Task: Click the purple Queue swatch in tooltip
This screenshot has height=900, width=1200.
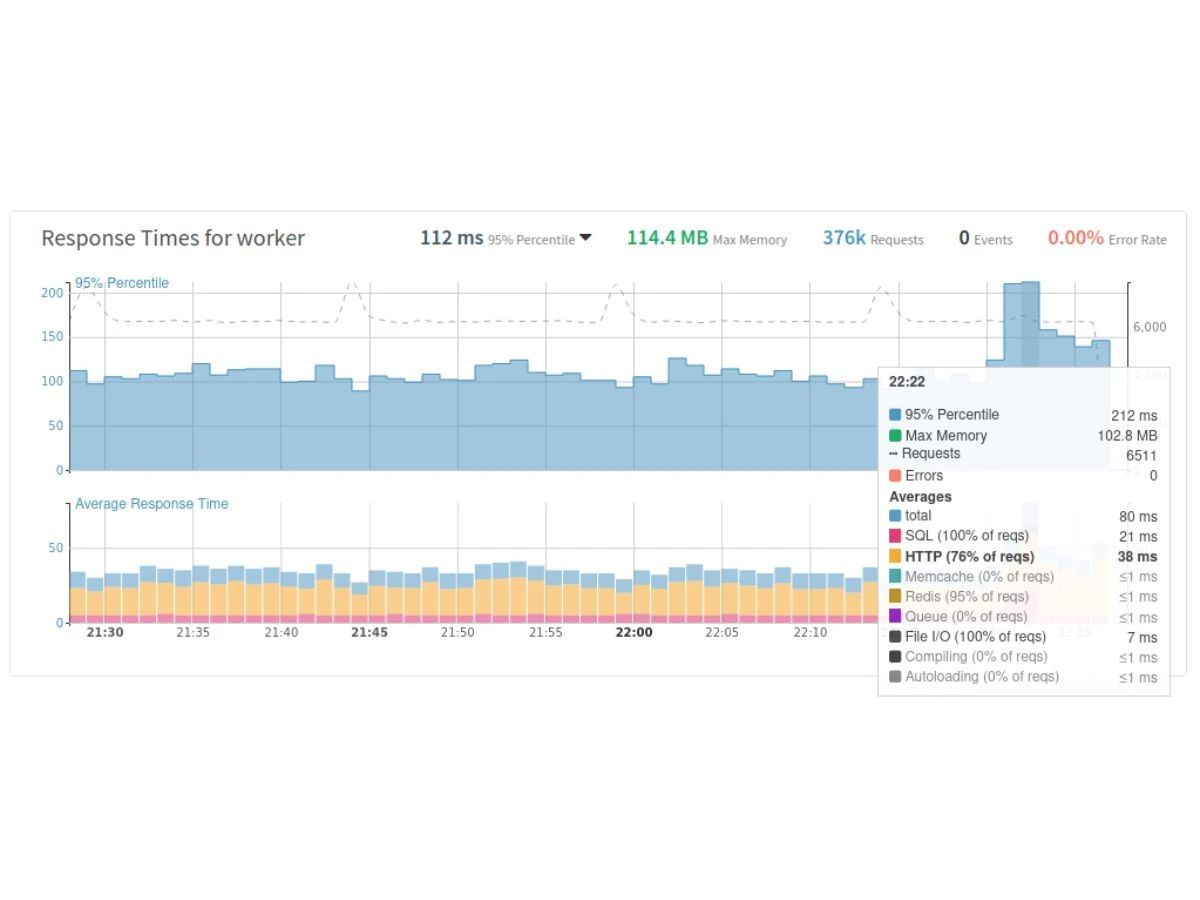Action: (895, 617)
